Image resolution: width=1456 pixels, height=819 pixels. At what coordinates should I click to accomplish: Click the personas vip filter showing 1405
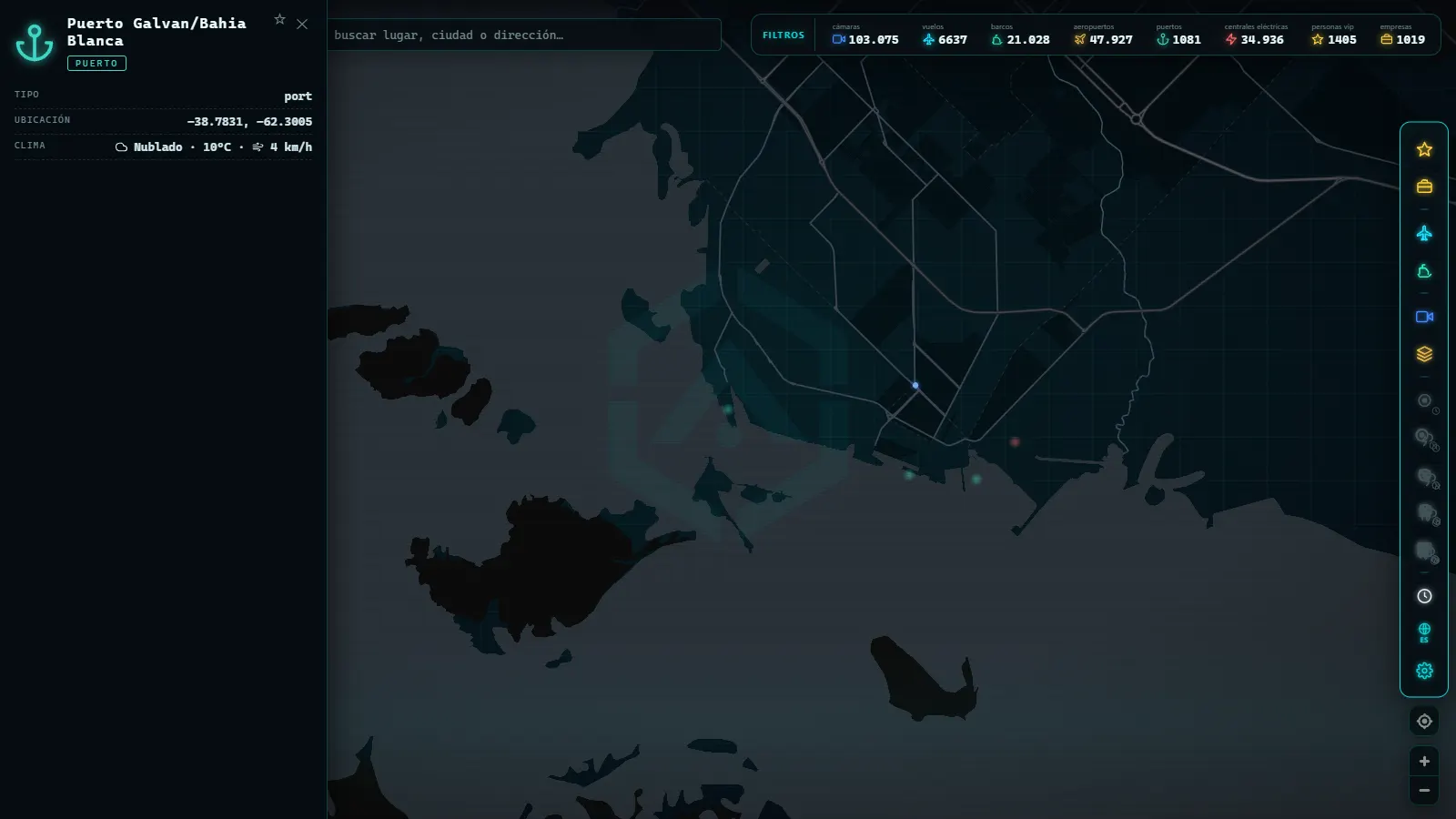(1333, 35)
